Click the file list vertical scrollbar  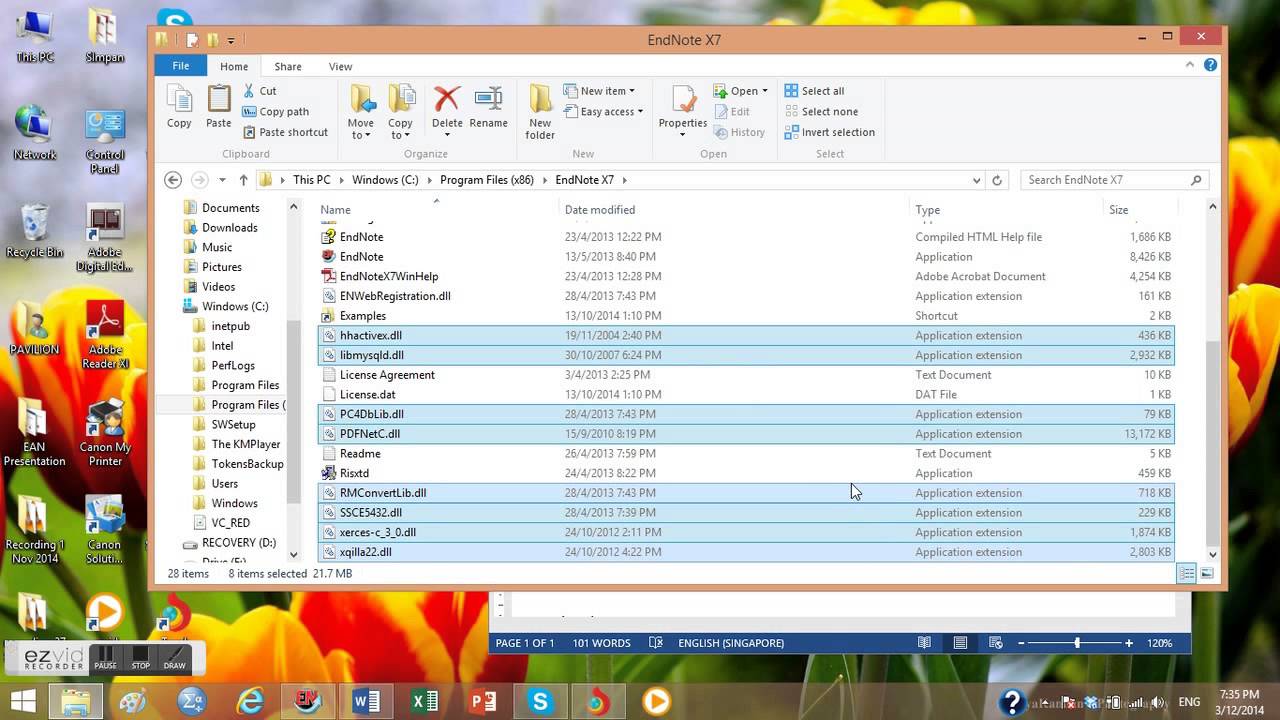[x=1213, y=442]
